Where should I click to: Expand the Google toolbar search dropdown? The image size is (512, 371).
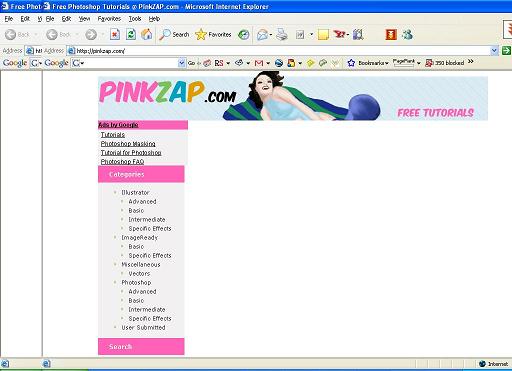[181, 63]
